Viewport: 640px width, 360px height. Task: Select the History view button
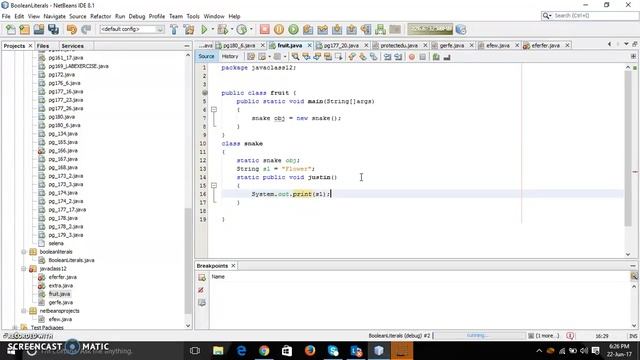tap(230, 56)
